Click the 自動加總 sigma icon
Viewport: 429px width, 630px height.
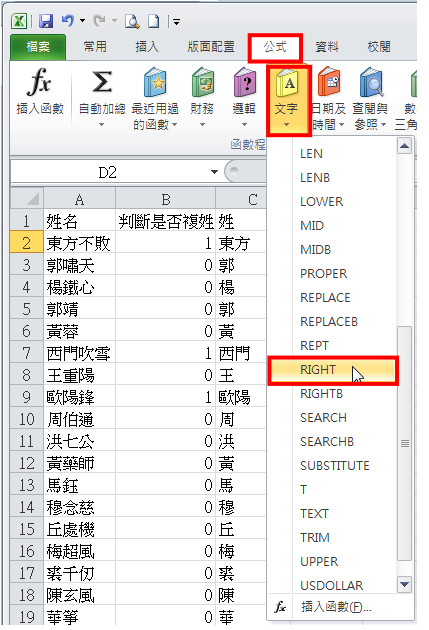tap(102, 82)
